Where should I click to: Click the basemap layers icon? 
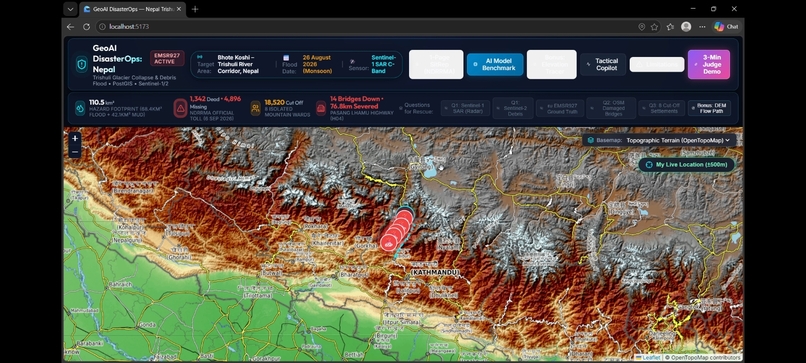tap(591, 140)
